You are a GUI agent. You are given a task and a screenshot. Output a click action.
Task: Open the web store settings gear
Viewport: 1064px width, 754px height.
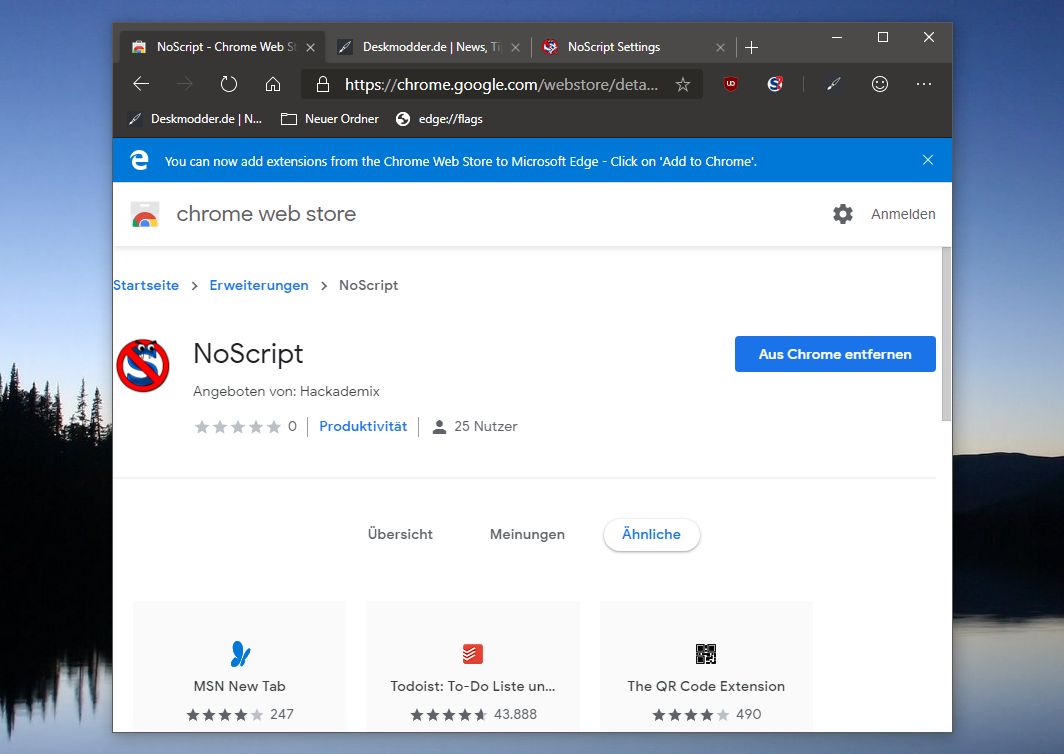(843, 214)
